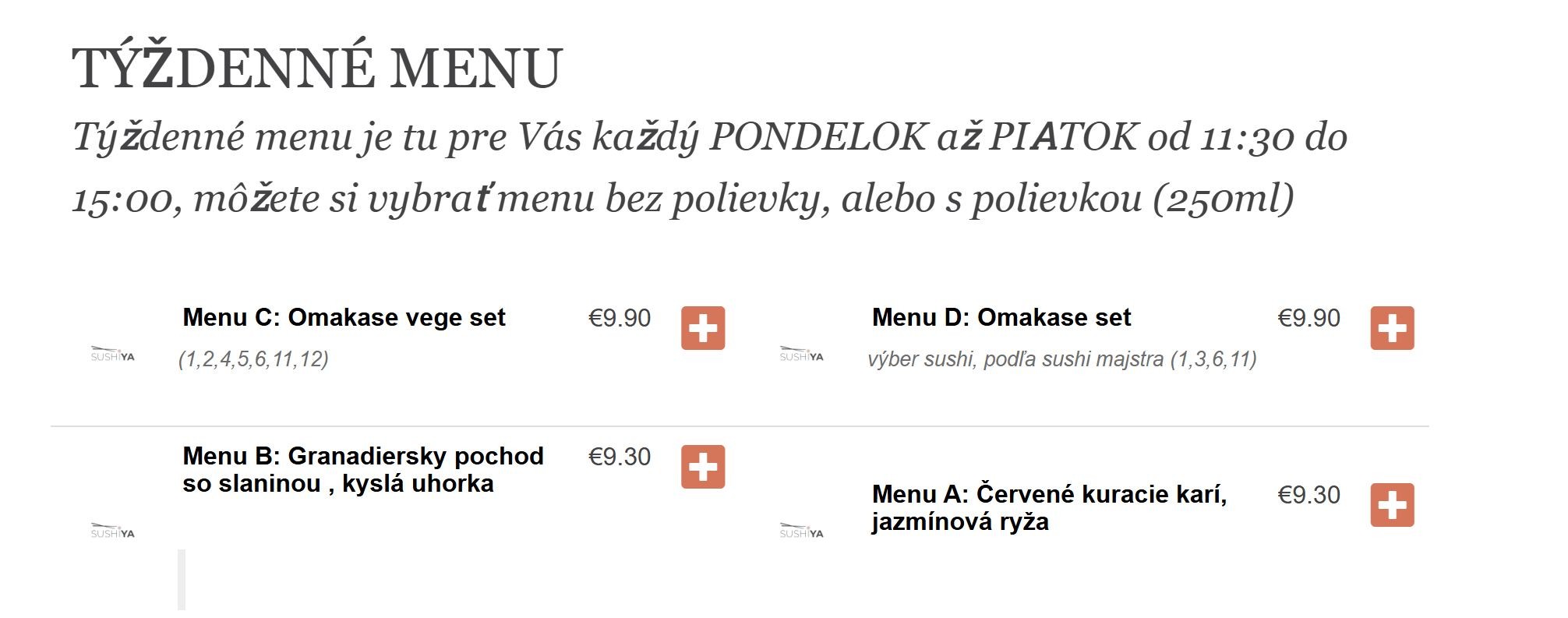Open the Menu C: Omakase vege set title
1568x618 pixels.
coord(344,318)
